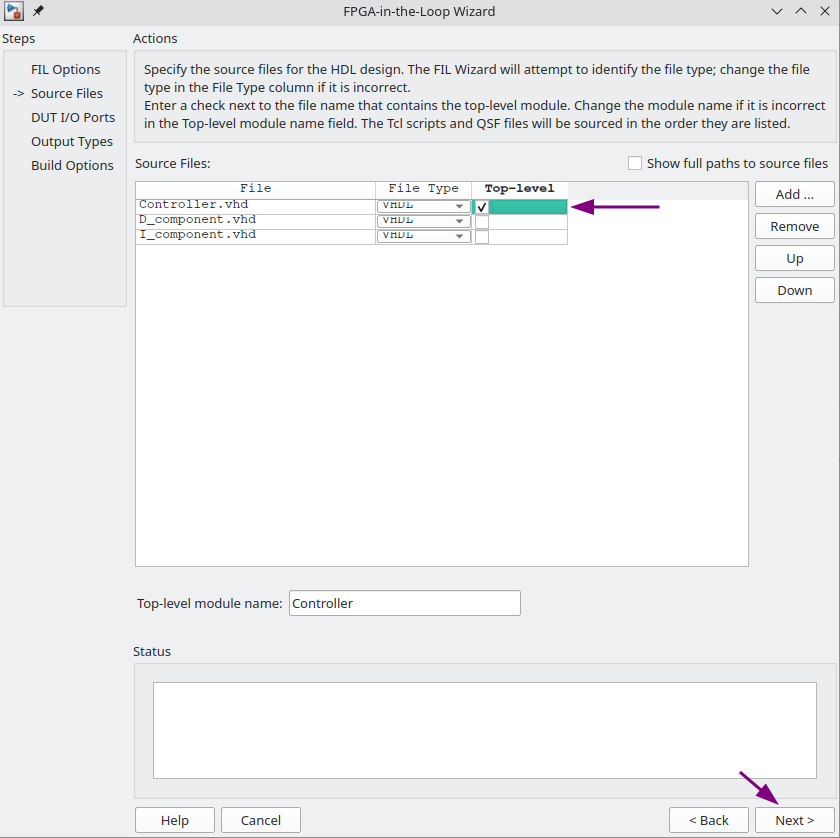Click the File column header
Screen dimensions: 840x838
point(256,189)
